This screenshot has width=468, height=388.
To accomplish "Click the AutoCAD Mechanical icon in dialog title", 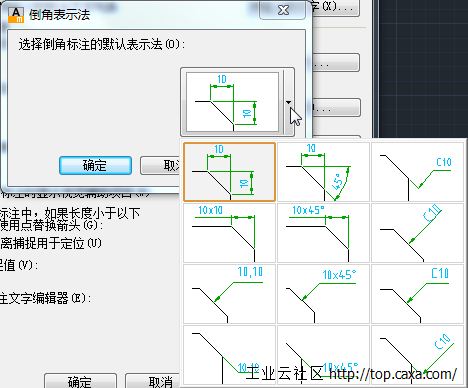I will click(16, 15).
